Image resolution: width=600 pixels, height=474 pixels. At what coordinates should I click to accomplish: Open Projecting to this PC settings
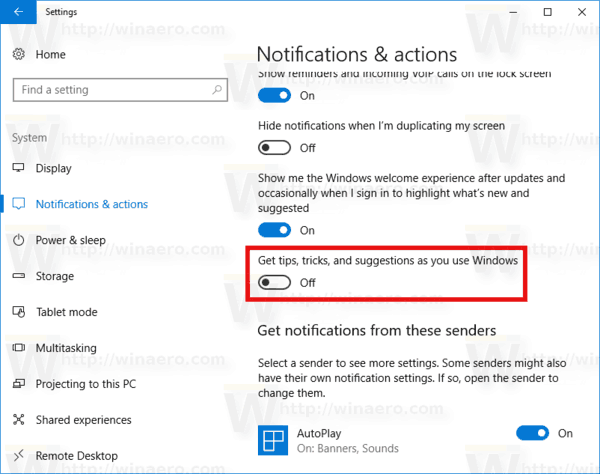[x=86, y=384]
